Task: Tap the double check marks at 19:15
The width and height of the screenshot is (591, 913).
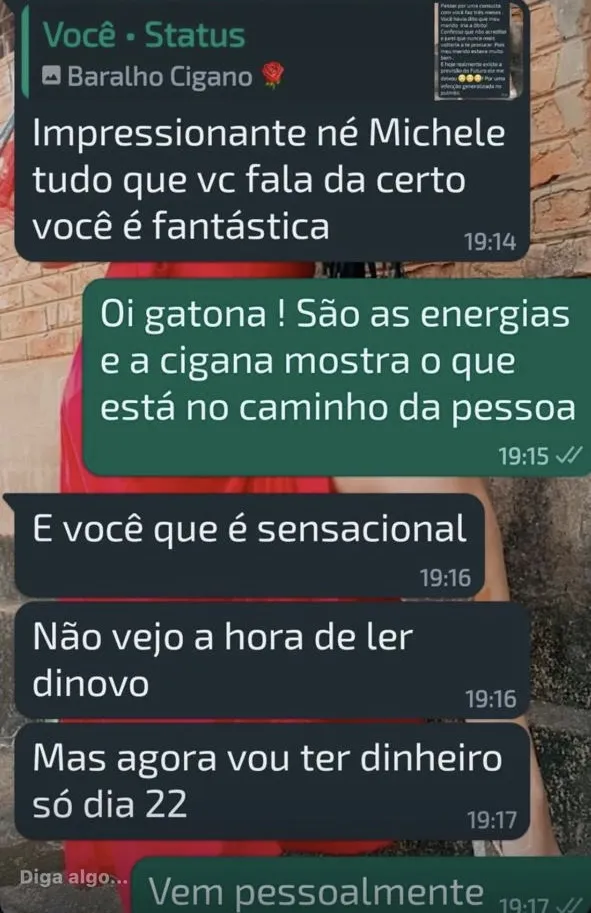Action: coord(569,456)
